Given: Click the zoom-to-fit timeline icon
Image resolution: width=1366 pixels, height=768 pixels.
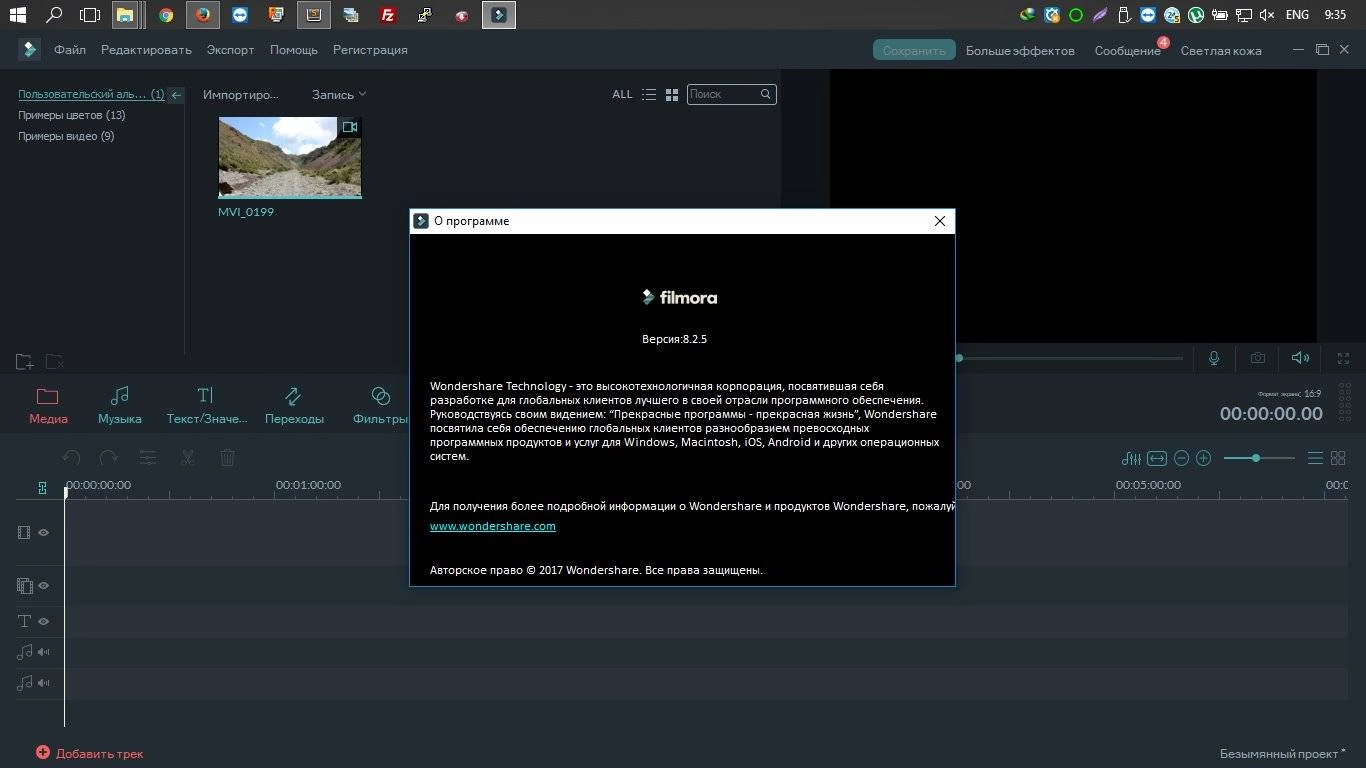Looking at the screenshot, I should [1157, 458].
